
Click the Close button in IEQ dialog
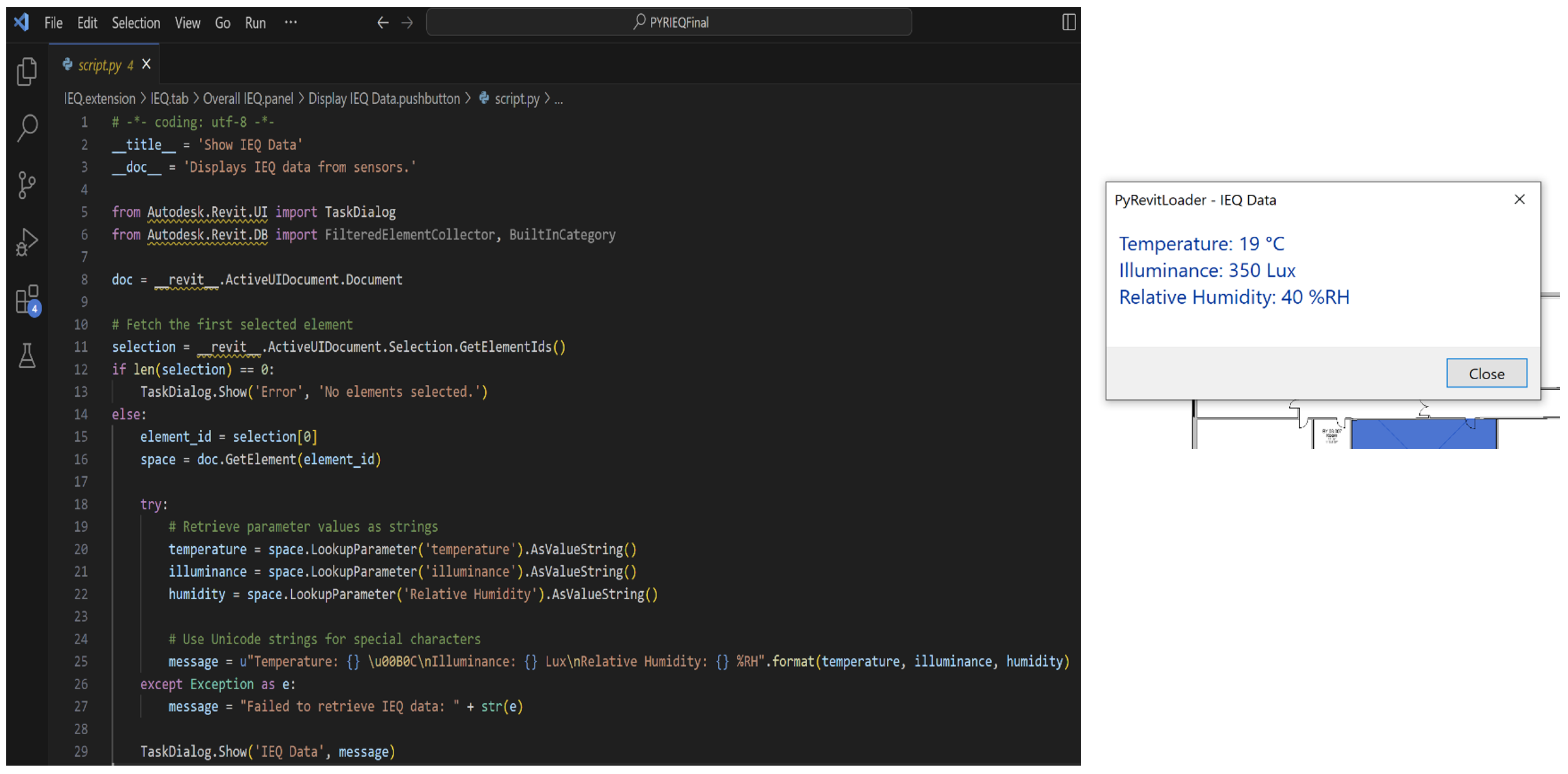(1486, 373)
